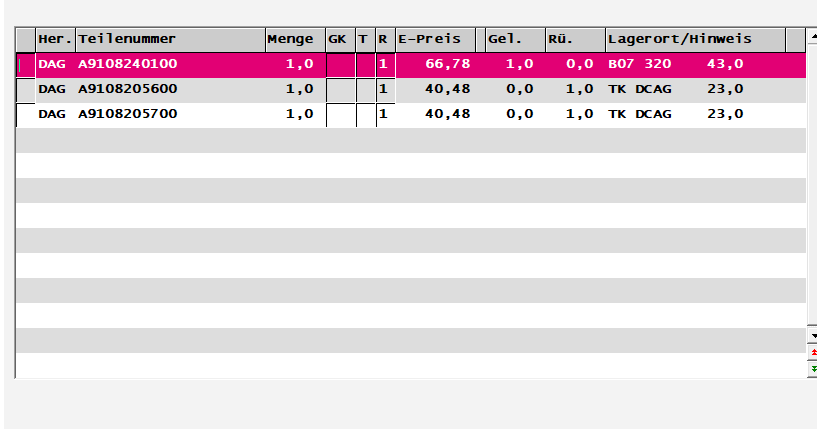The image size is (817, 429).
Task: Click the red double-arrow scroll icon
Action: click(x=813, y=353)
